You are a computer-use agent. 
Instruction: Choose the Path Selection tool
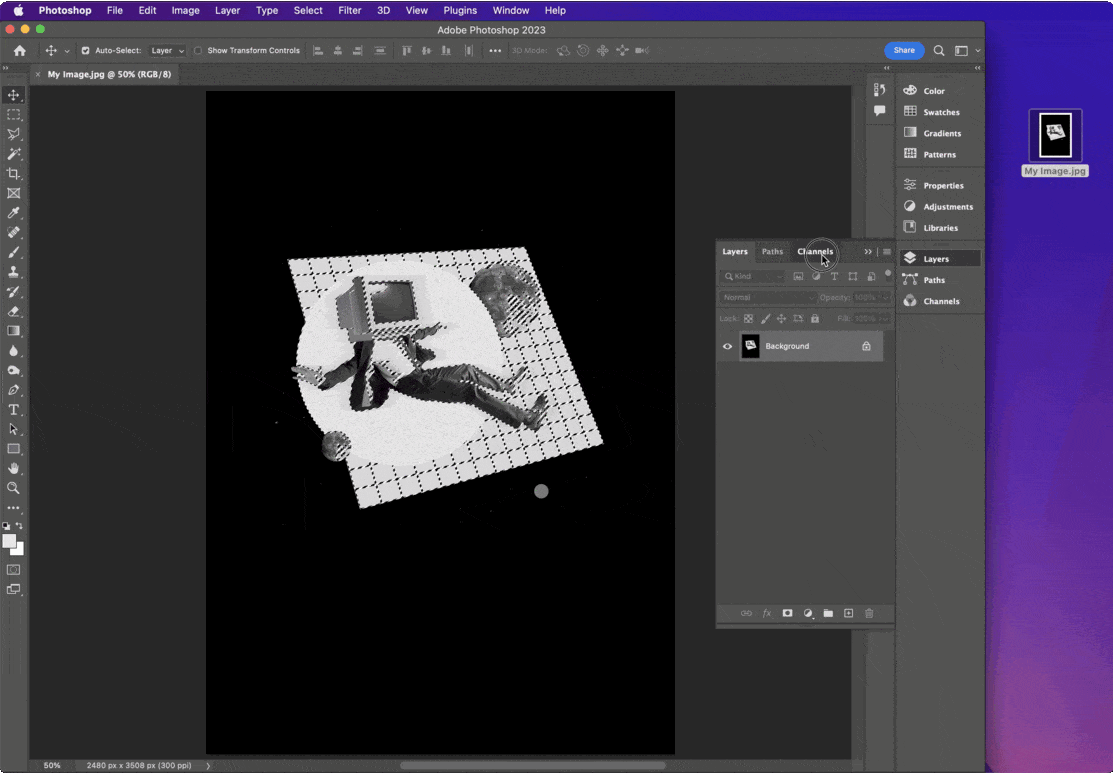click(x=13, y=429)
